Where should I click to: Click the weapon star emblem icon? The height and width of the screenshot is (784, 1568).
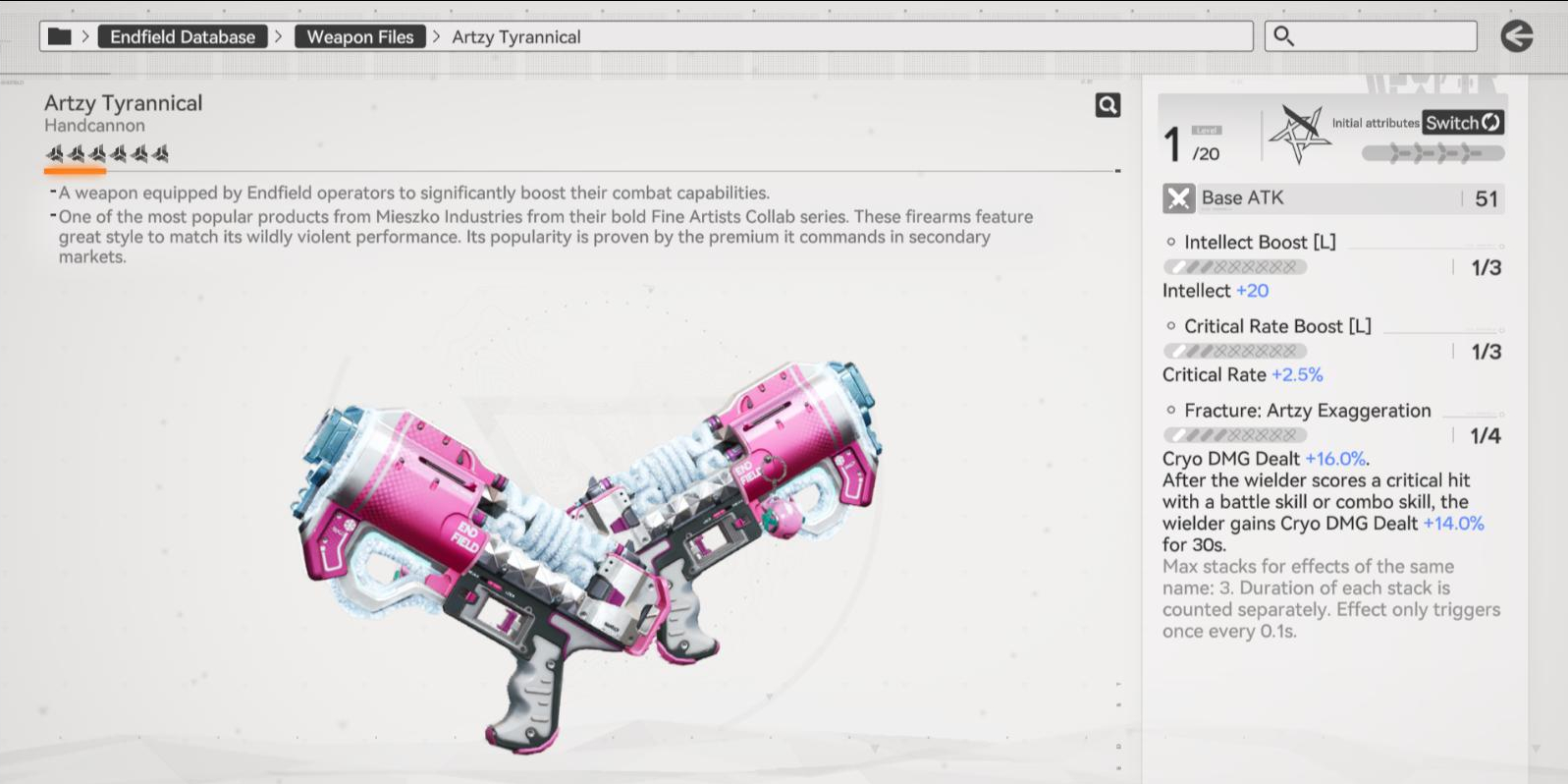[1299, 134]
